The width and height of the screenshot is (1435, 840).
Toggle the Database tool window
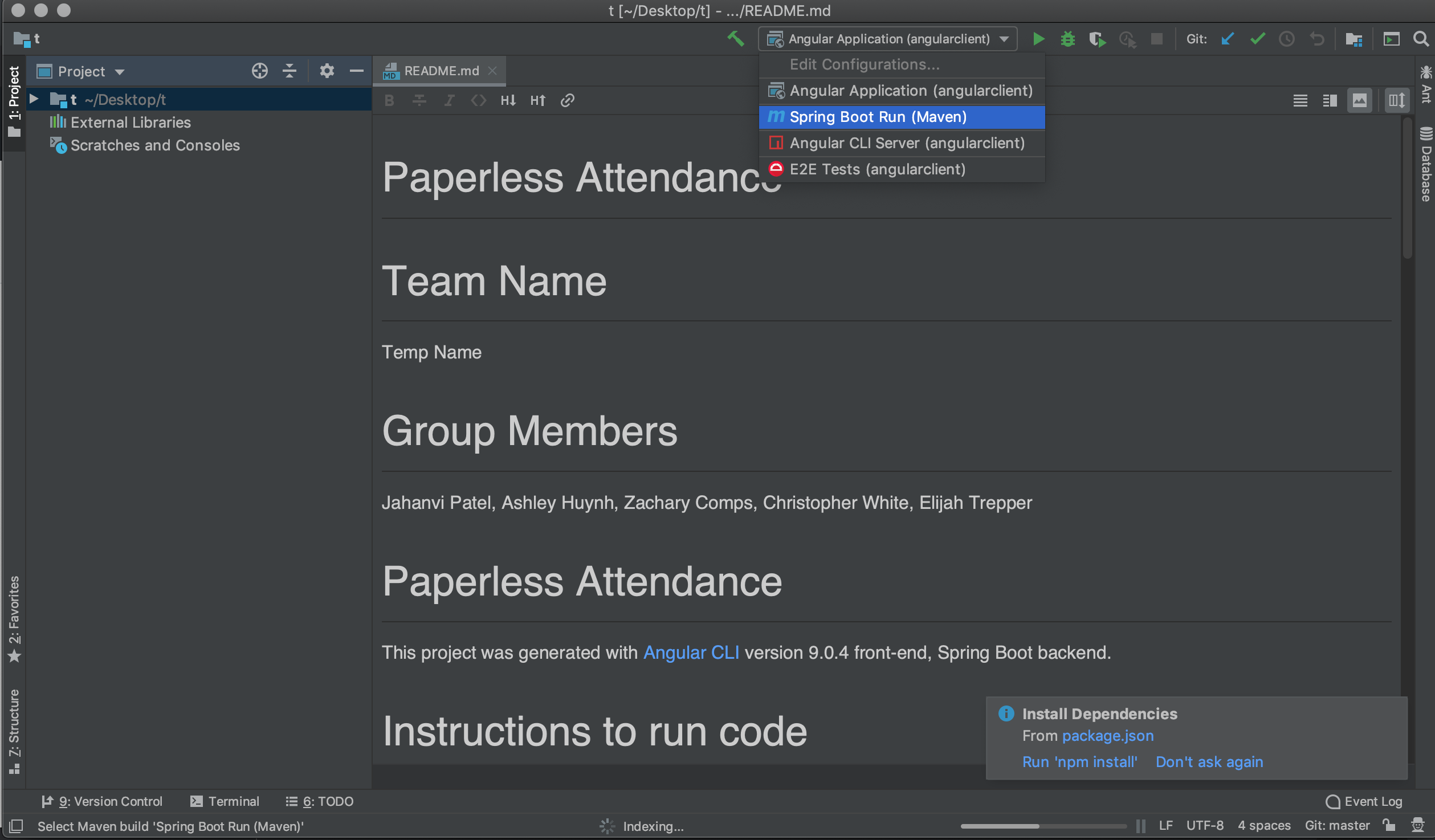pyautogui.click(x=1426, y=164)
